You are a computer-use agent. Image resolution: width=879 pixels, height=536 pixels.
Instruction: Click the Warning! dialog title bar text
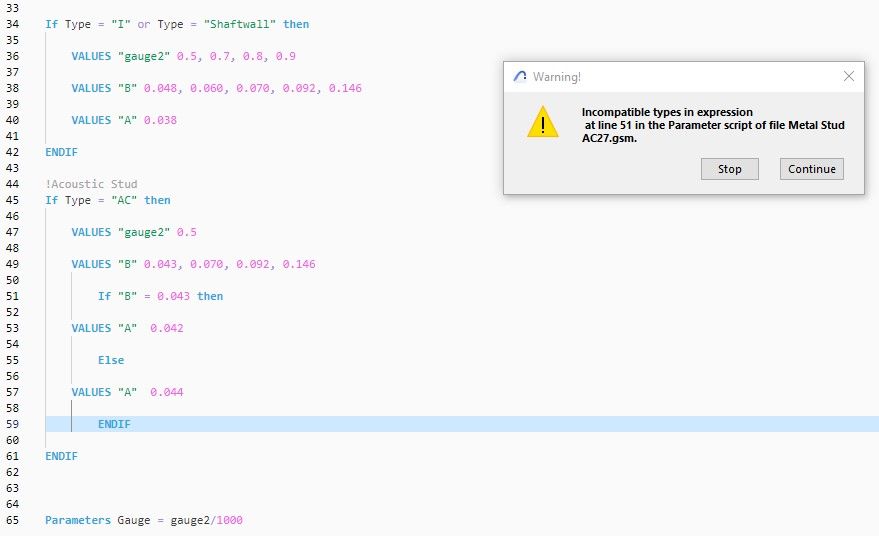[x=557, y=76]
